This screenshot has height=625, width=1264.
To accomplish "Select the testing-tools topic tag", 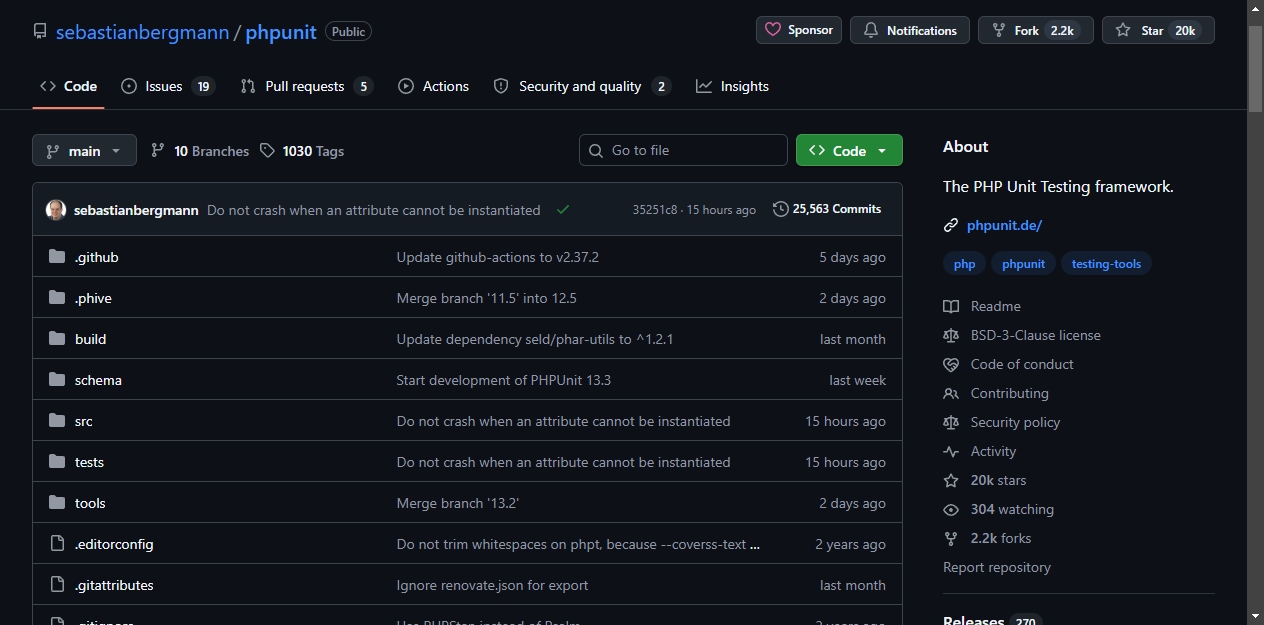I will pyautogui.click(x=1106, y=264).
